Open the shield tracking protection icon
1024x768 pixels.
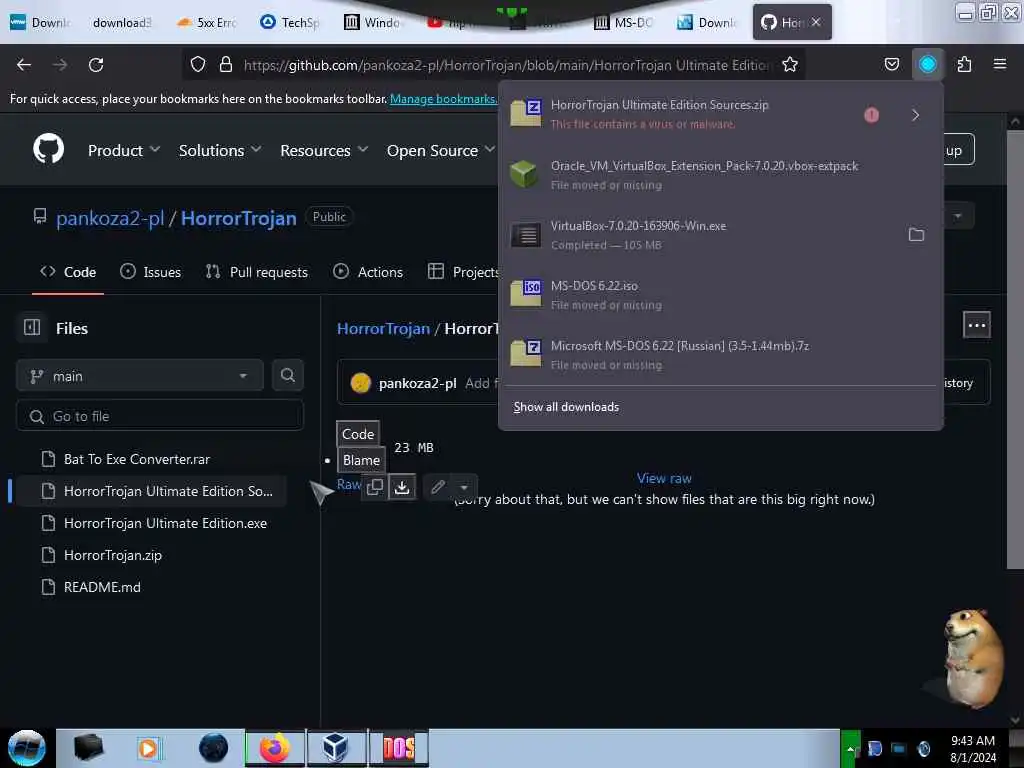[x=198, y=64]
